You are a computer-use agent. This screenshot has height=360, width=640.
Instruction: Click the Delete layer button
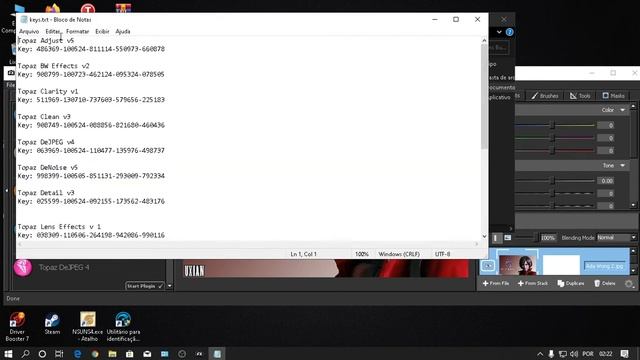[604, 283]
